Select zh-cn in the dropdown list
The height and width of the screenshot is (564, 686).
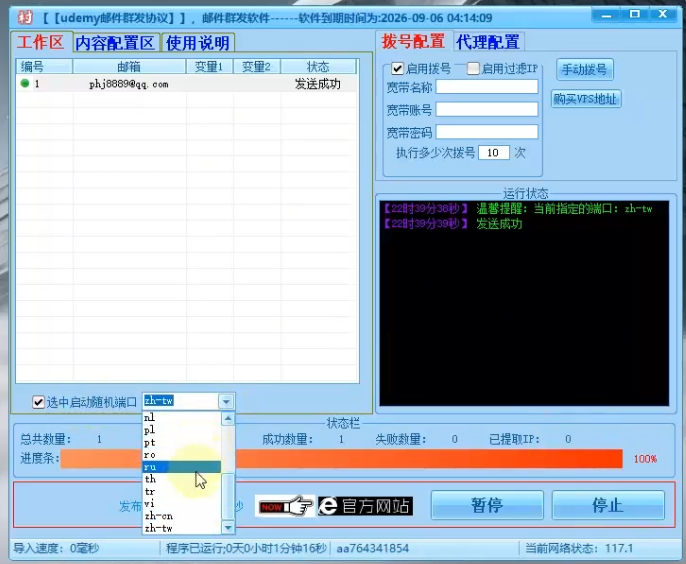click(182, 516)
